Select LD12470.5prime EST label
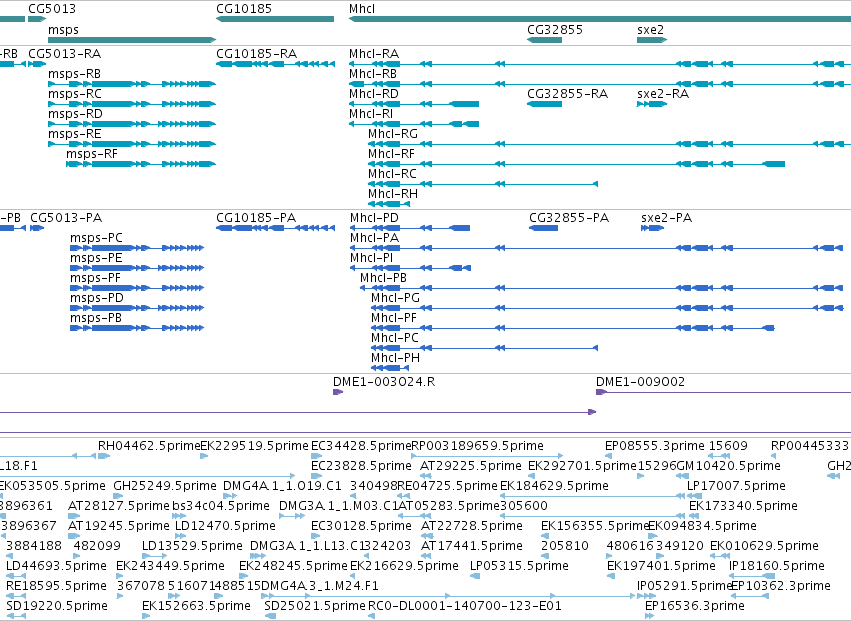Screen dimensions: 851x621 coord(225,527)
